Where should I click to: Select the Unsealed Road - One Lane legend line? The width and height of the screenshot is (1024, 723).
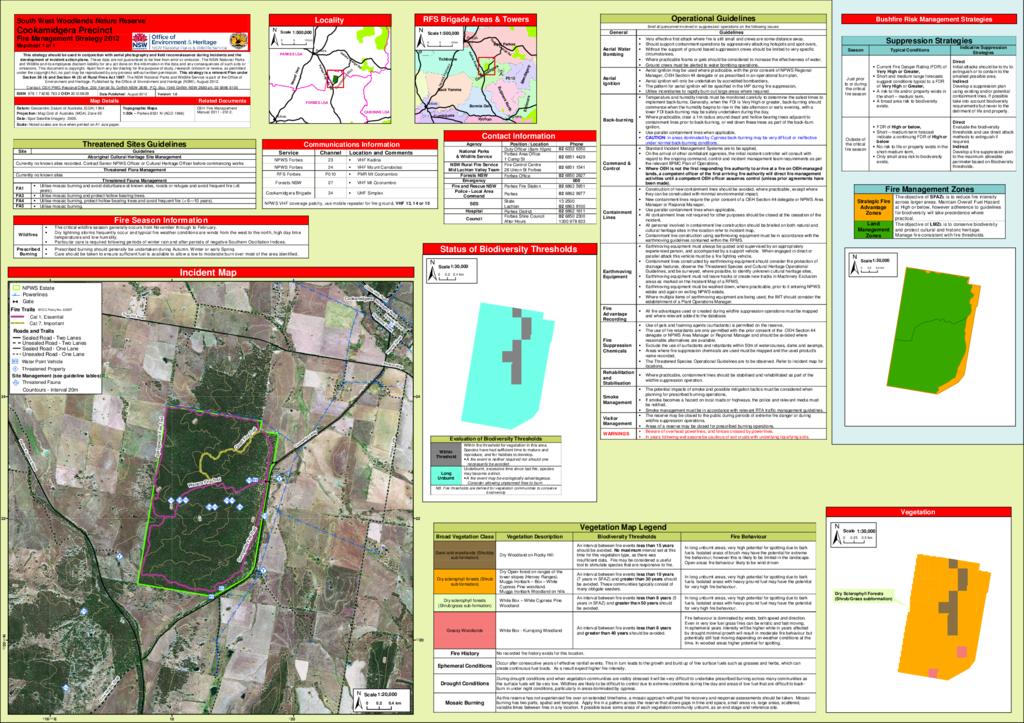tap(17, 354)
